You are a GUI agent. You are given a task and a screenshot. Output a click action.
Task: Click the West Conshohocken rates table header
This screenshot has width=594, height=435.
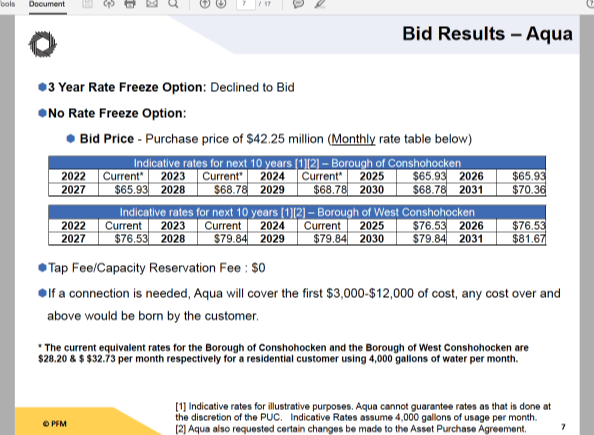297,212
